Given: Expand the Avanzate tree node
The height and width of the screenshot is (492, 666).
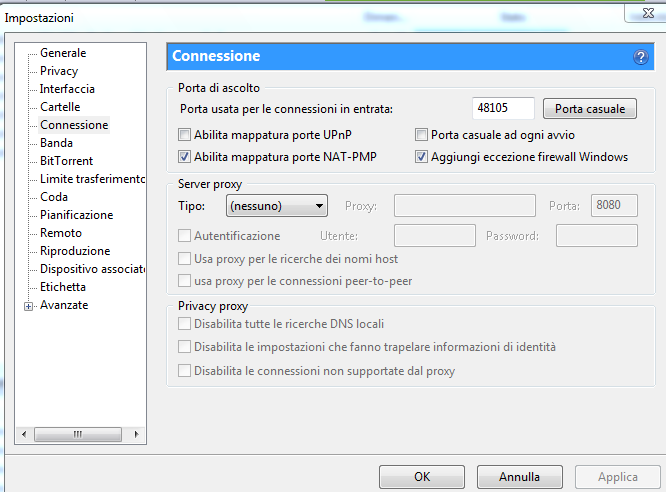Looking at the screenshot, I should [x=28, y=306].
